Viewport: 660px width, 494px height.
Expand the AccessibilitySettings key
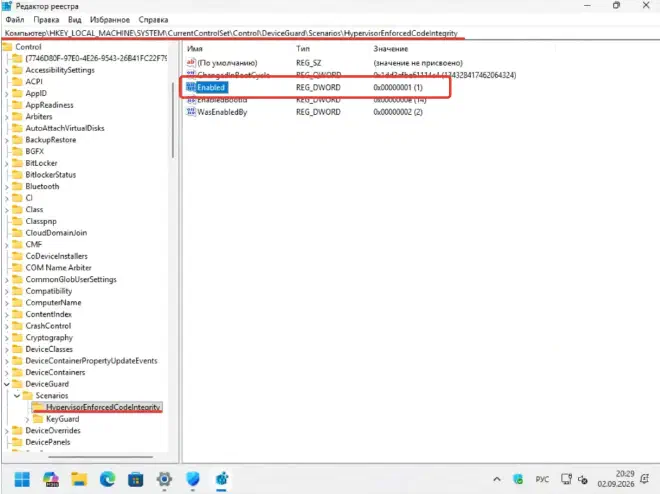coord(6,71)
